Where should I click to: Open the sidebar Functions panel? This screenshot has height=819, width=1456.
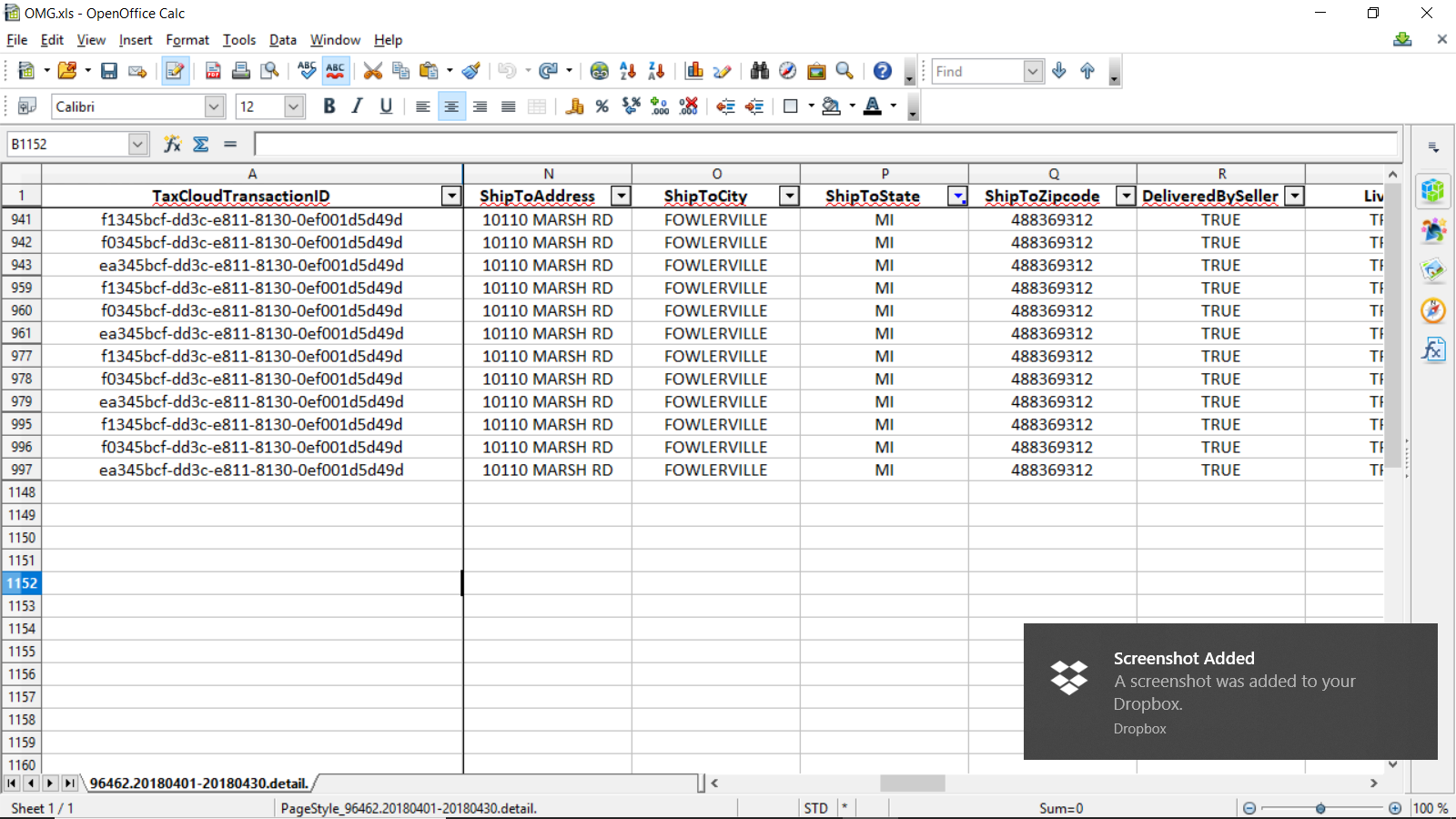(x=1433, y=349)
